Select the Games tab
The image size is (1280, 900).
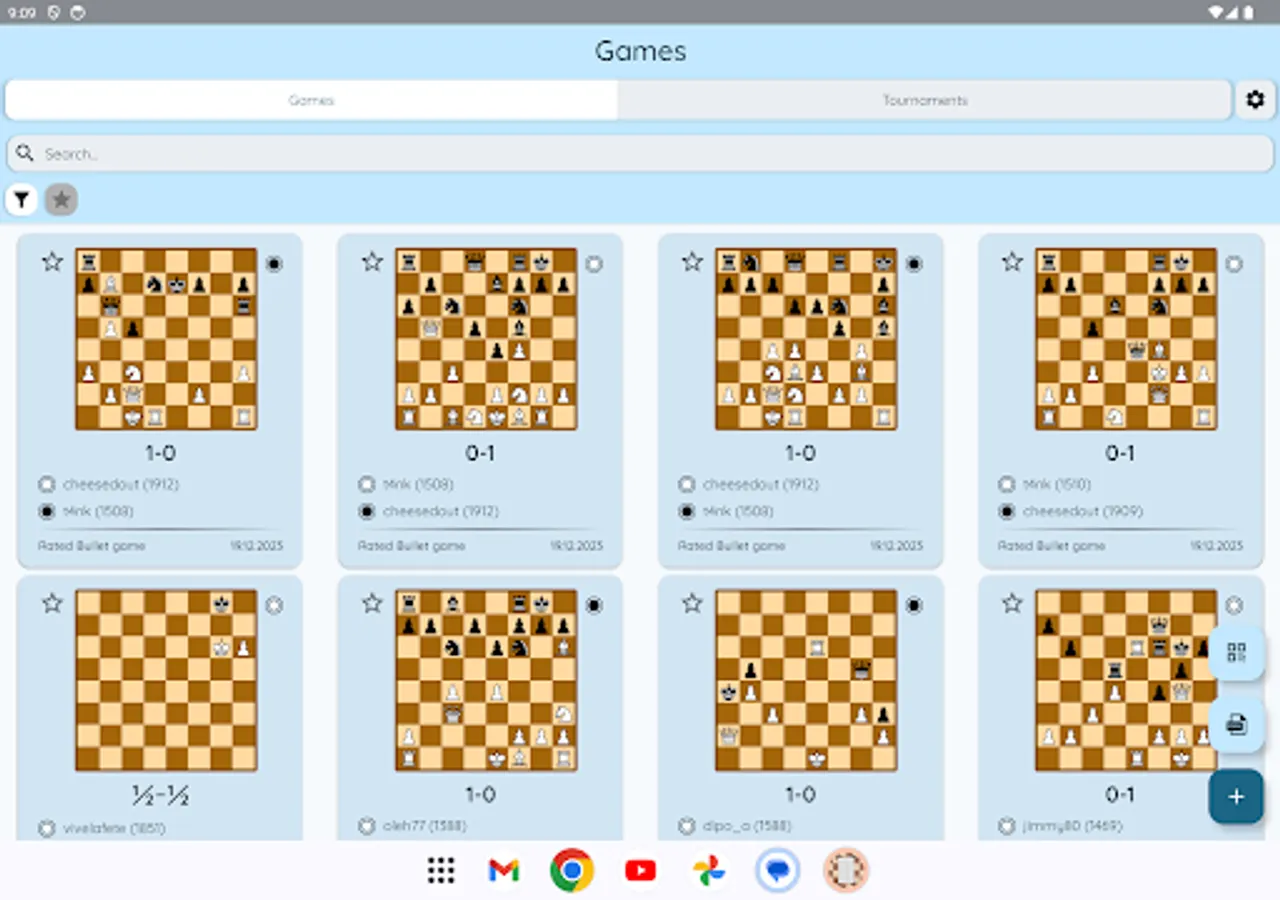click(x=311, y=100)
